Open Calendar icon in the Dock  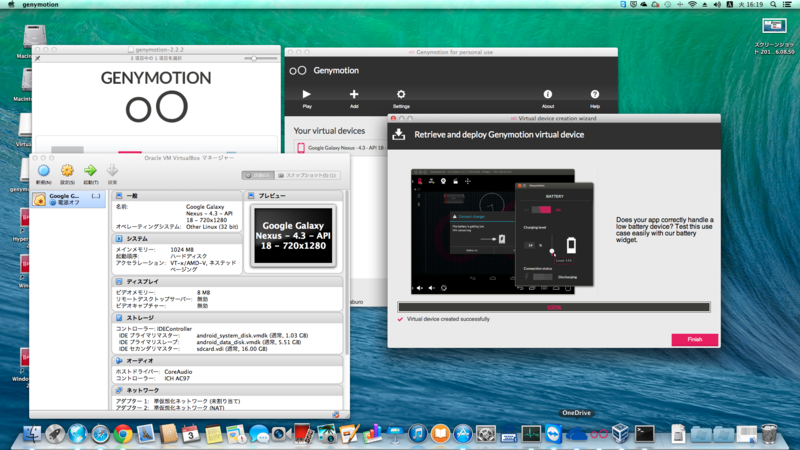191,434
